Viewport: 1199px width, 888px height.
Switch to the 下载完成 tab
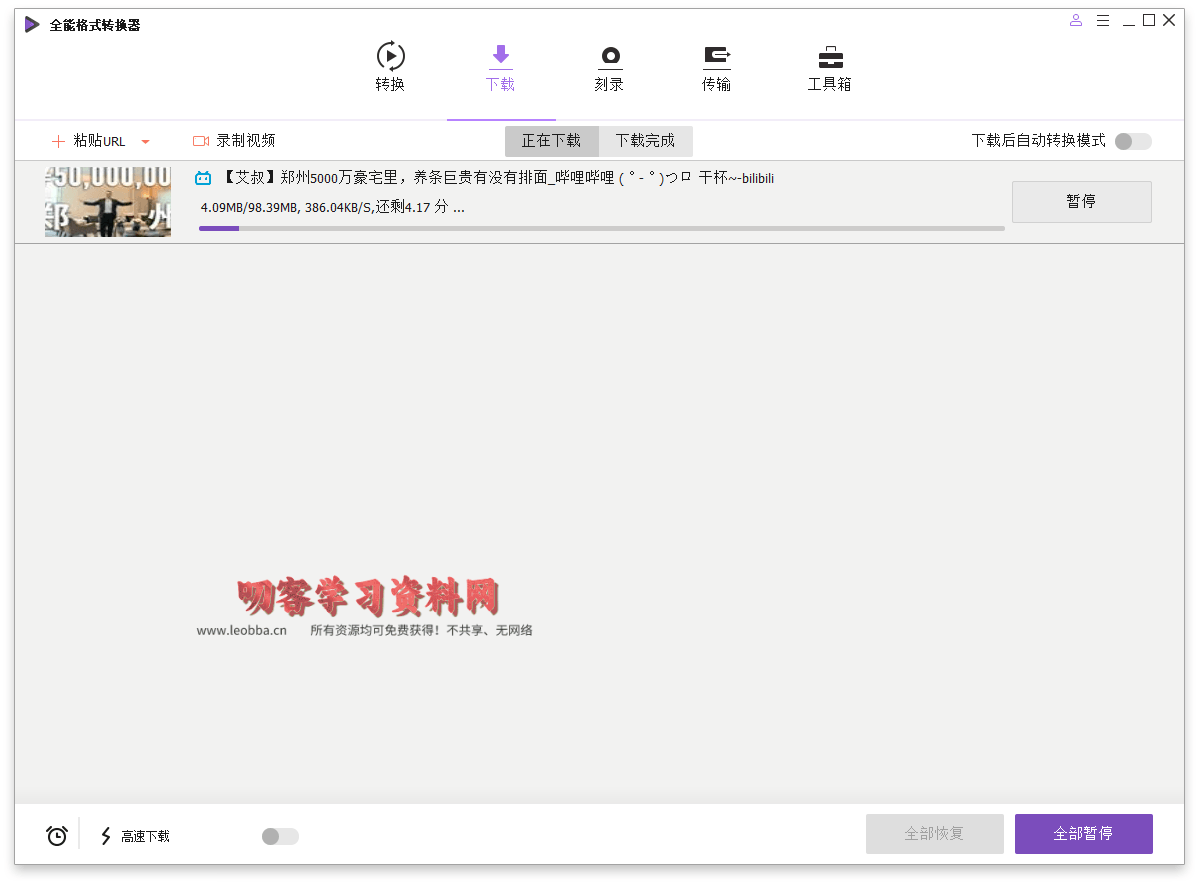pyautogui.click(x=645, y=141)
